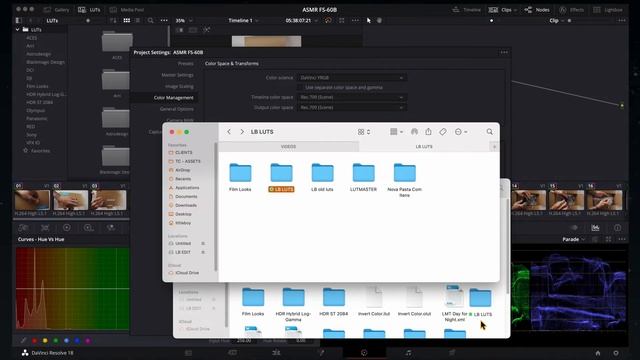Open the Timeline color space dropdown
640x360 pixels.
click(x=352, y=97)
